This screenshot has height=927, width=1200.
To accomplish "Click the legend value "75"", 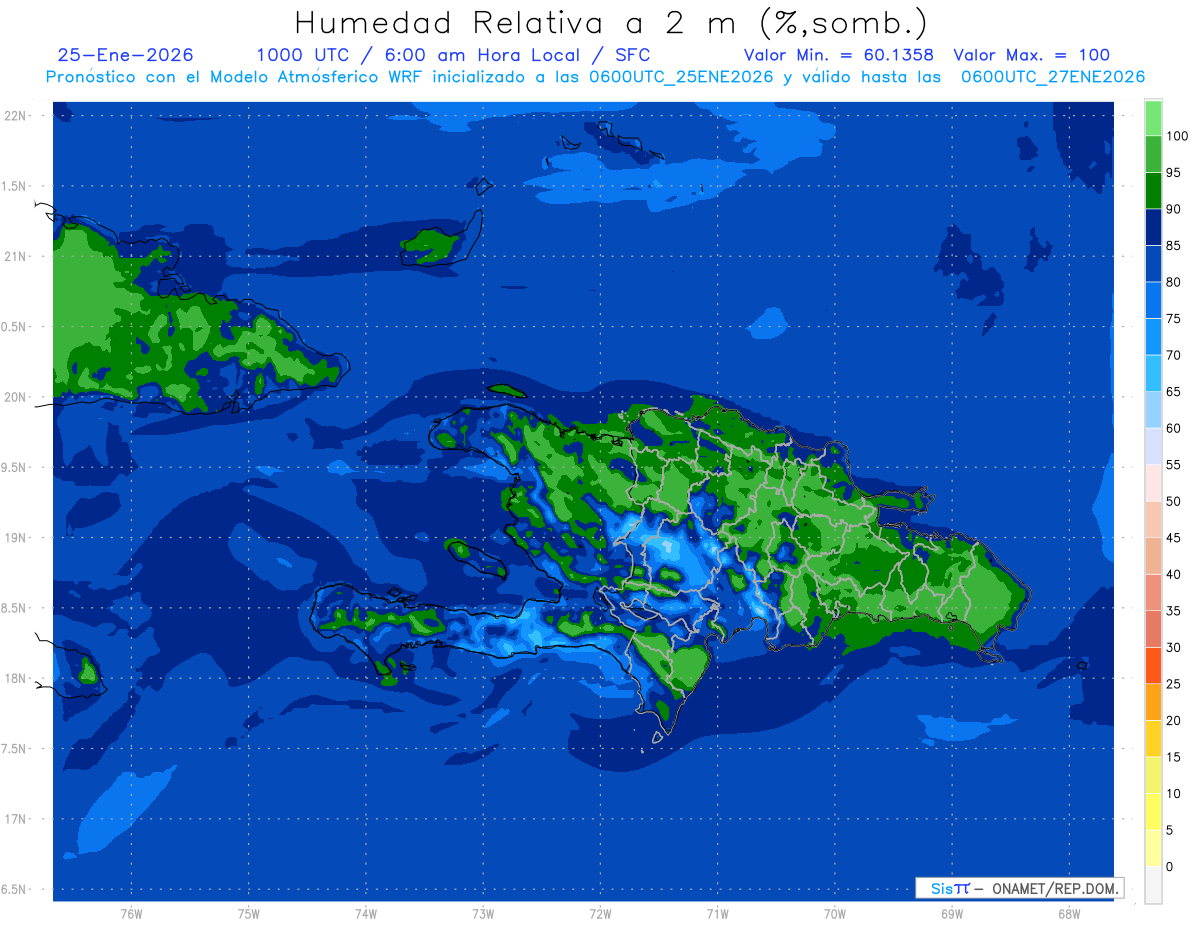I will click(1174, 319).
